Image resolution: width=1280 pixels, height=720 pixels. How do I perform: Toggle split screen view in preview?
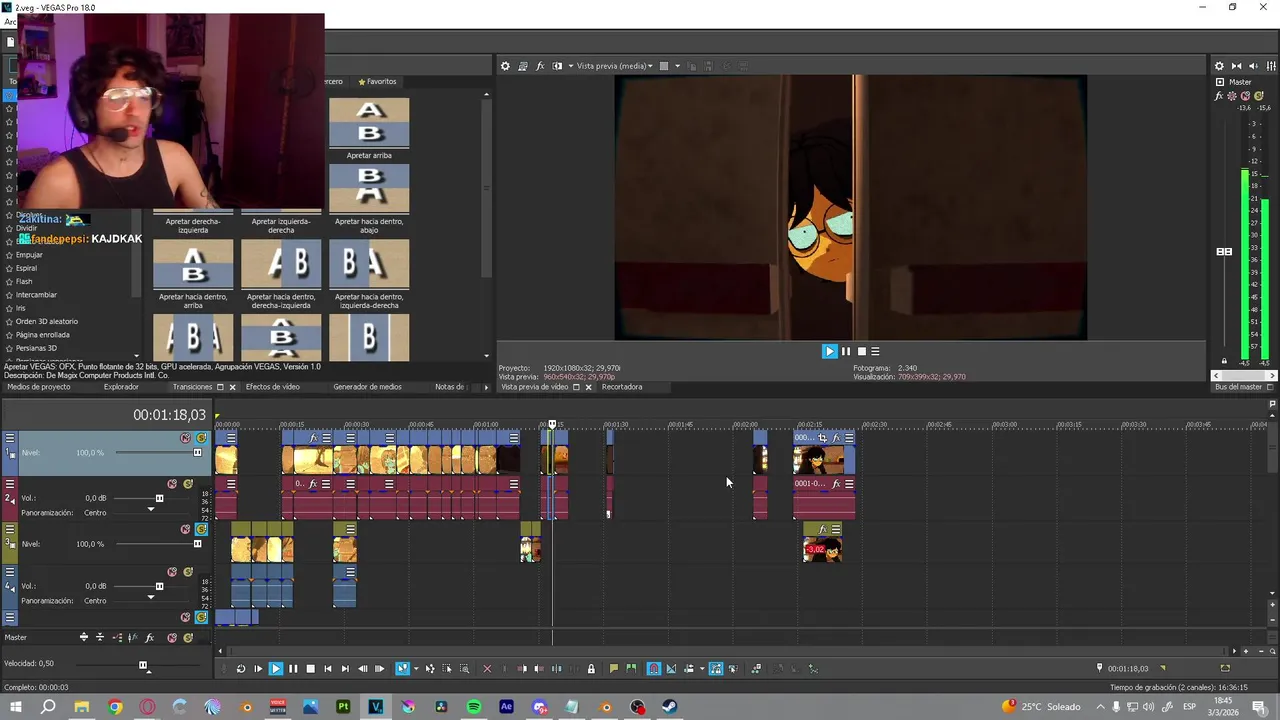click(x=558, y=66)
